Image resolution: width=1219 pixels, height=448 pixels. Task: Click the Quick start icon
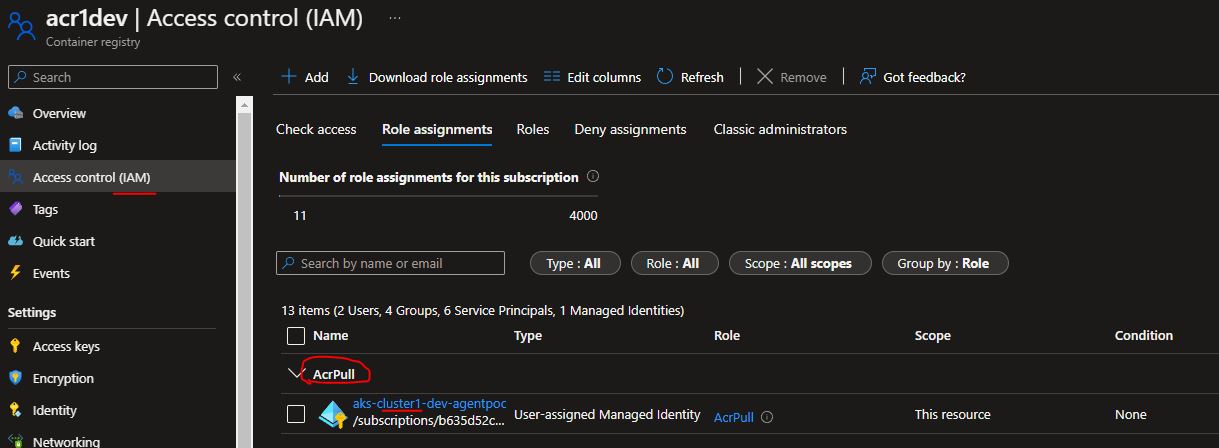tap(15, 241)
